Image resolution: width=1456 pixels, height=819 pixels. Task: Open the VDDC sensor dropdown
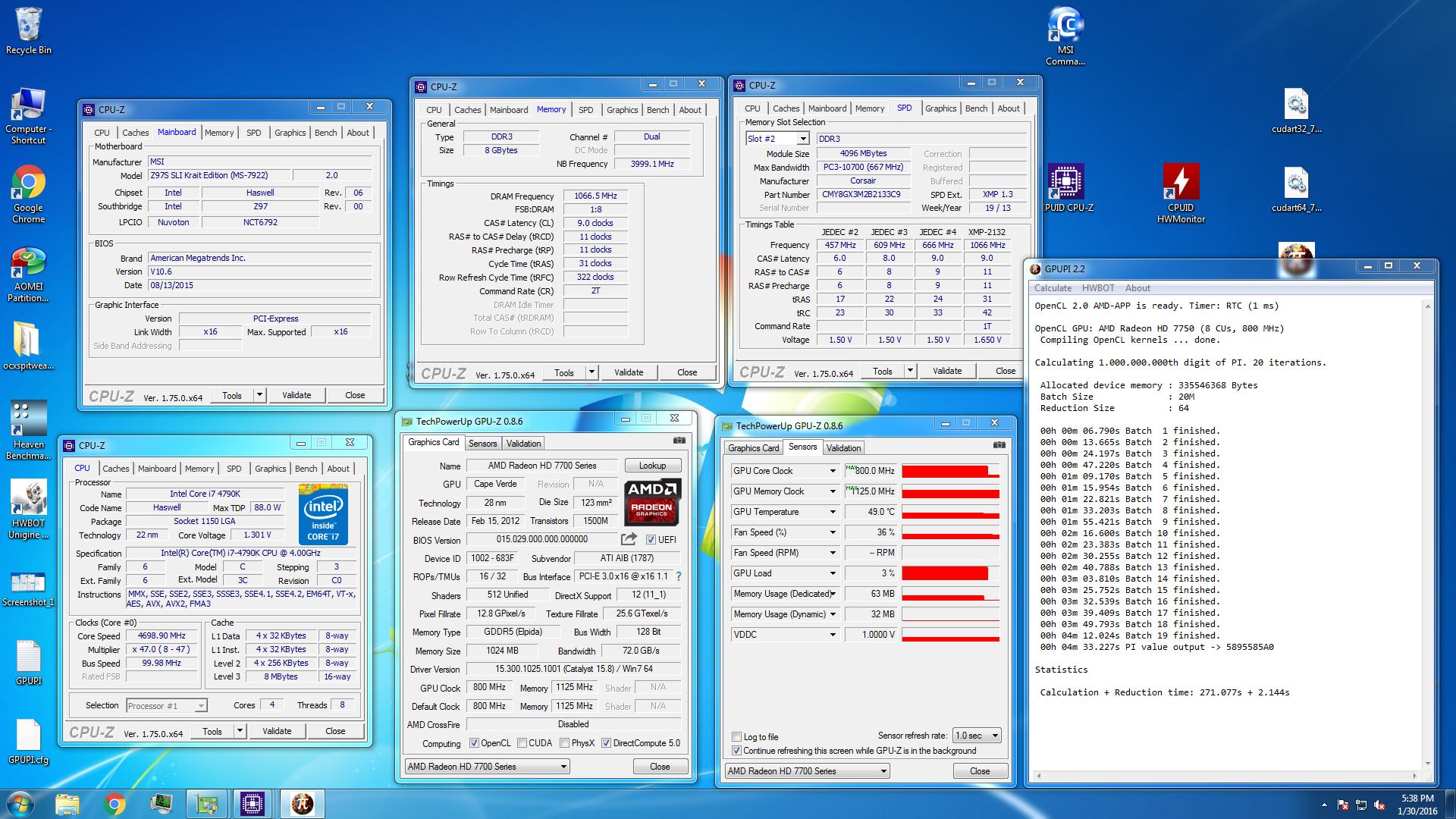pyautogui.click(x=832, y=635)
